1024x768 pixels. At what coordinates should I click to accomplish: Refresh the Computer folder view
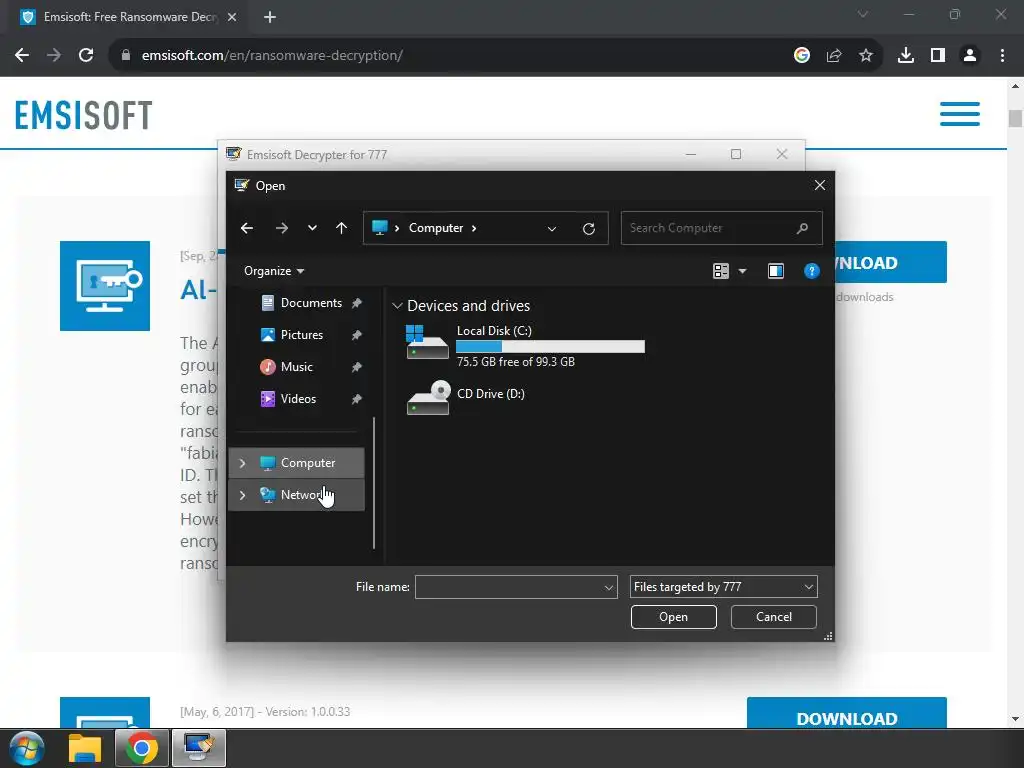point(588,229)
